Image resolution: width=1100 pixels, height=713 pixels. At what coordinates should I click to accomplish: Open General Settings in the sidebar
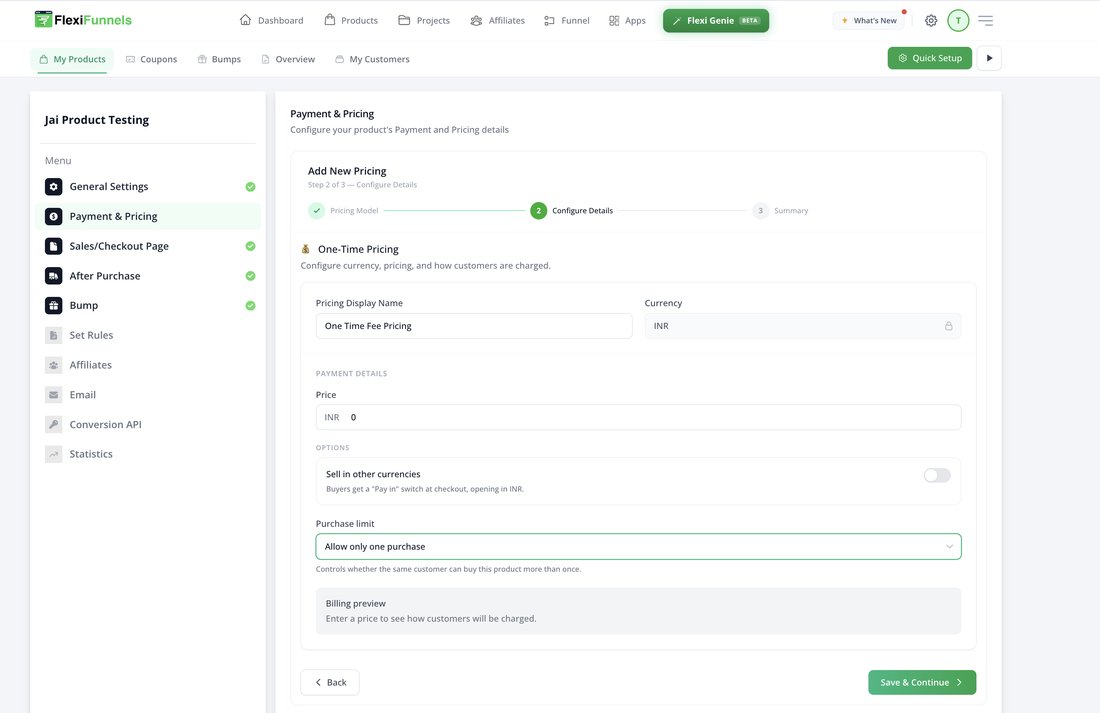coord(147,187)
